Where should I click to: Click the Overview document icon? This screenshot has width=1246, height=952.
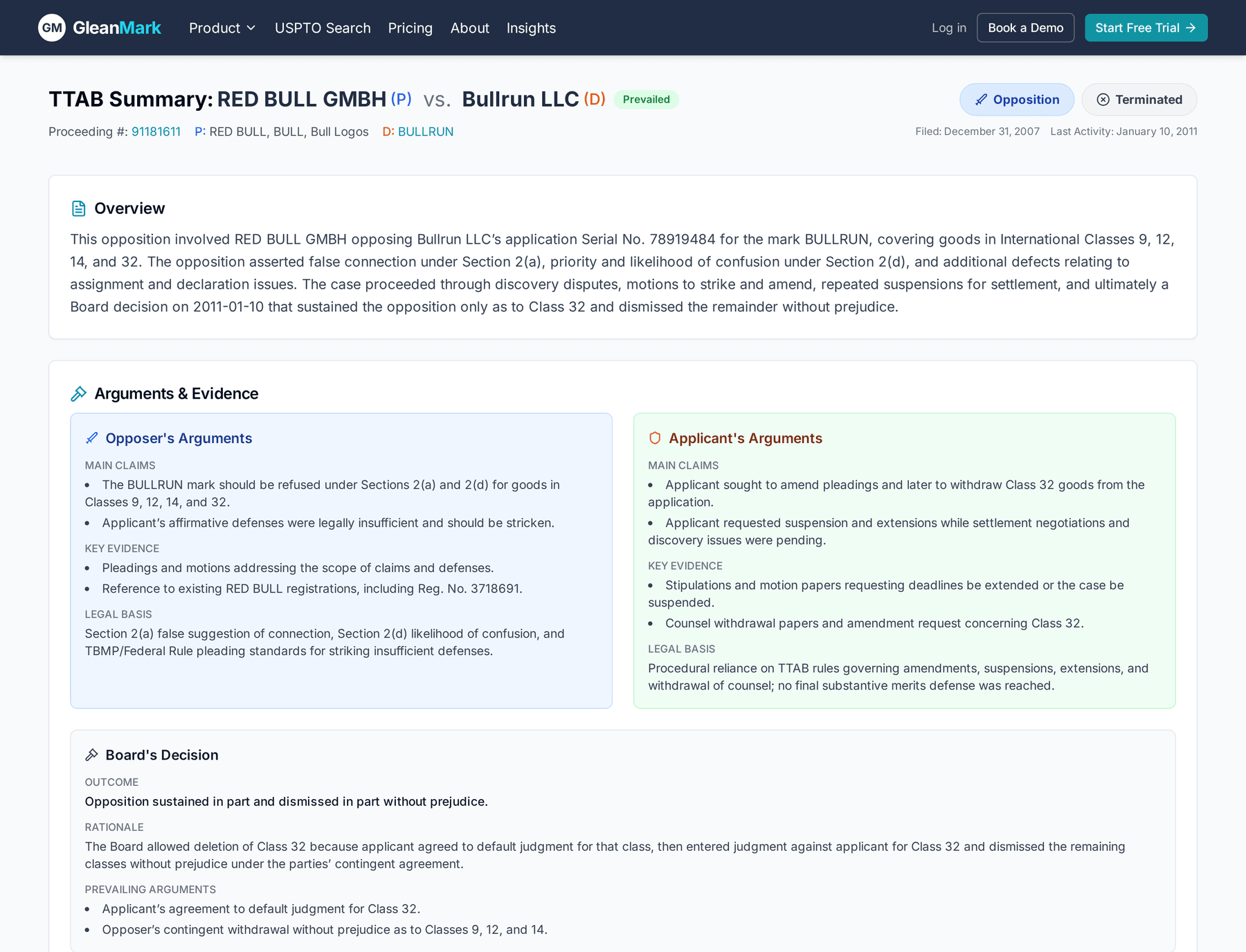[x=79, y=208]
